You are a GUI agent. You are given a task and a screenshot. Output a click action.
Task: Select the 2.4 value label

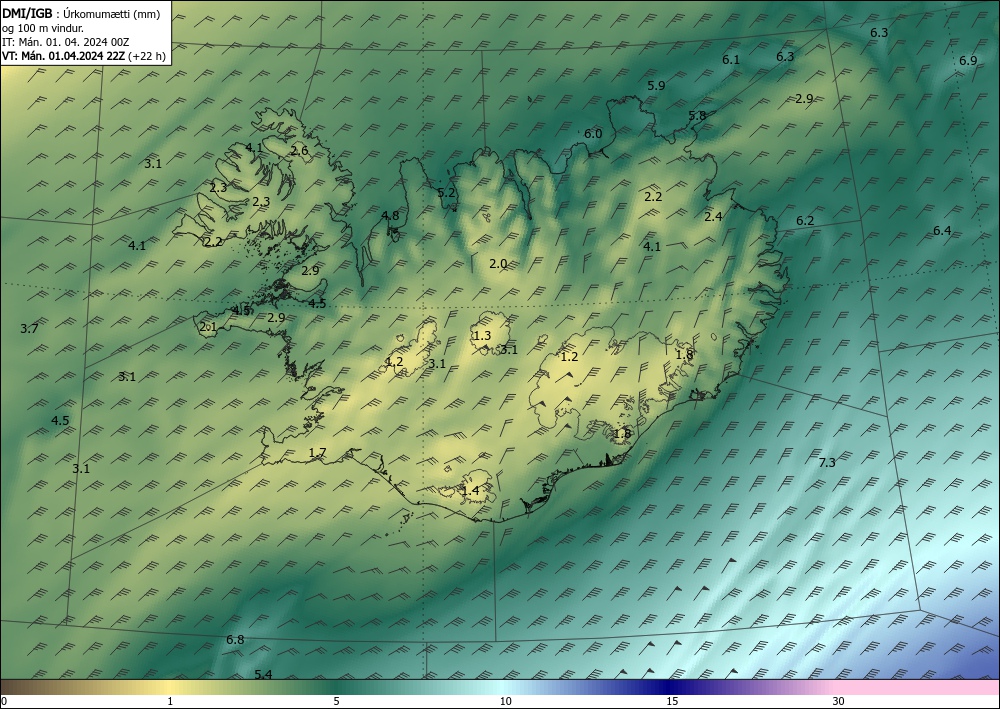(x=713, y=216)
